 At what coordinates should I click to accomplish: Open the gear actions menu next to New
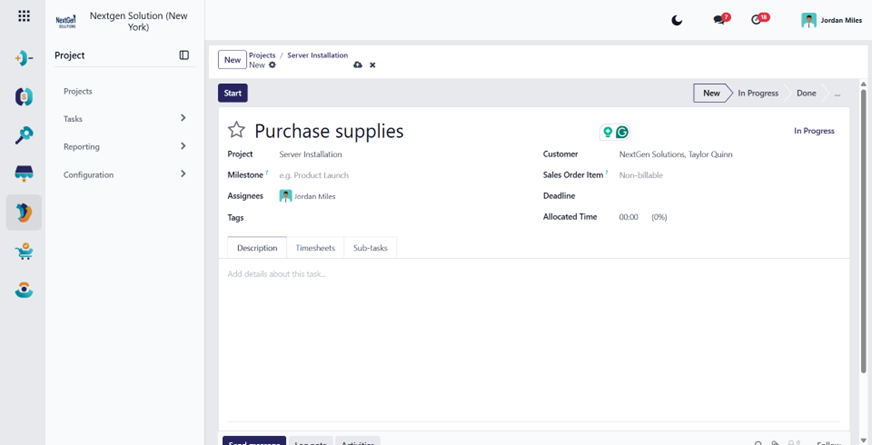[272, 65]
